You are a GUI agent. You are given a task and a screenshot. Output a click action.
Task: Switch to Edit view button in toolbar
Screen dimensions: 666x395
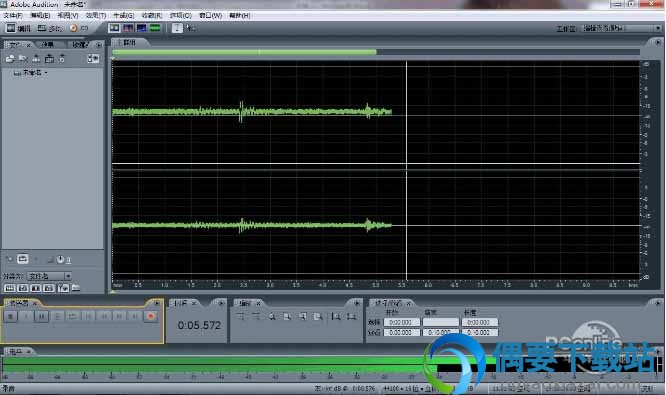[x=18, y=28]
